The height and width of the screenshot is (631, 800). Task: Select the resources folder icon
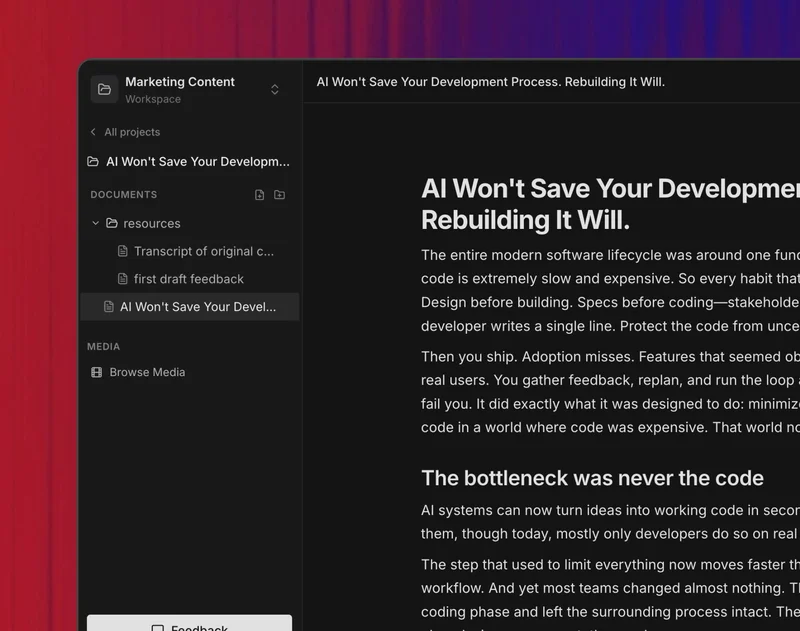point(112,223)
